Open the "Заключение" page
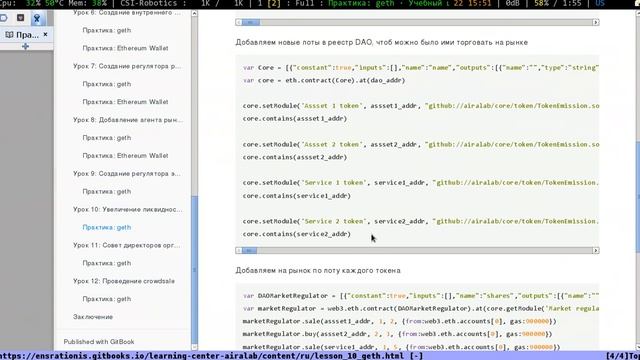Viewport: 640px width, 360px height. 93,317
